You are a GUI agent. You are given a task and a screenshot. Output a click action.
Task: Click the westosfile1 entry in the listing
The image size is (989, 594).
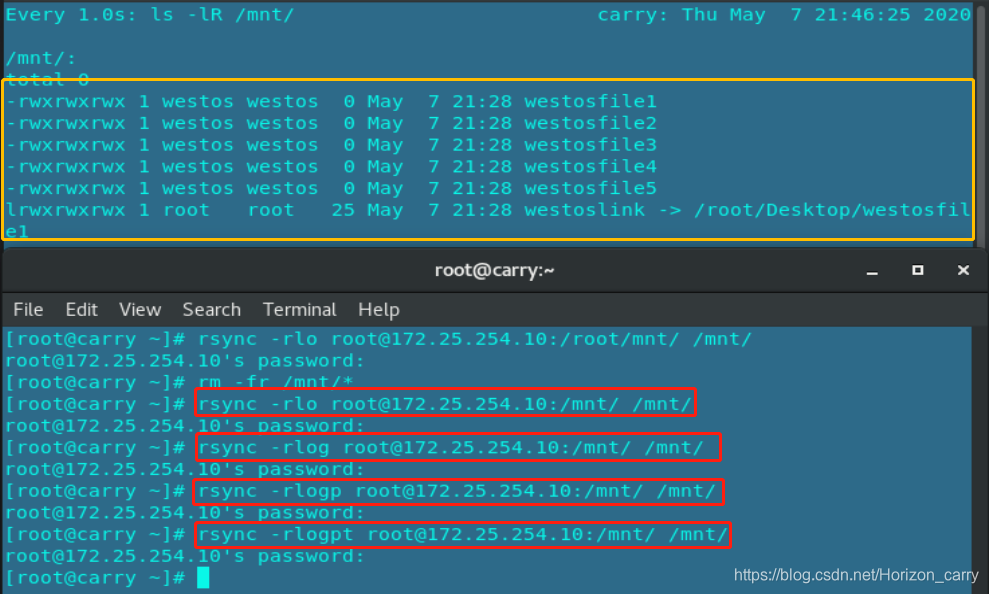[x=589, y=101]
